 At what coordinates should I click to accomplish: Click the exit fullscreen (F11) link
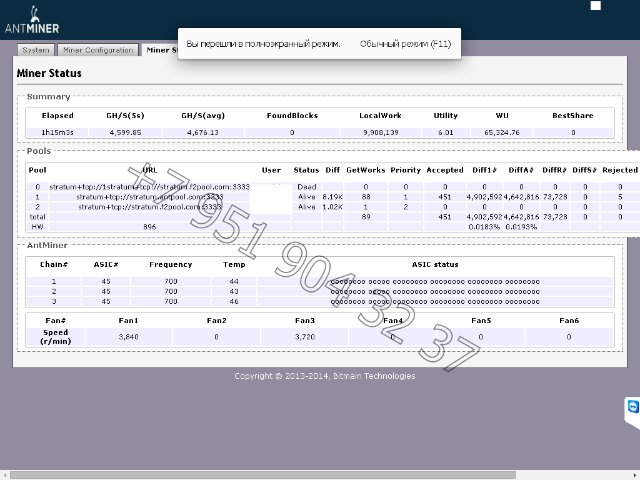pyautogui.click(x=405, y=44)
